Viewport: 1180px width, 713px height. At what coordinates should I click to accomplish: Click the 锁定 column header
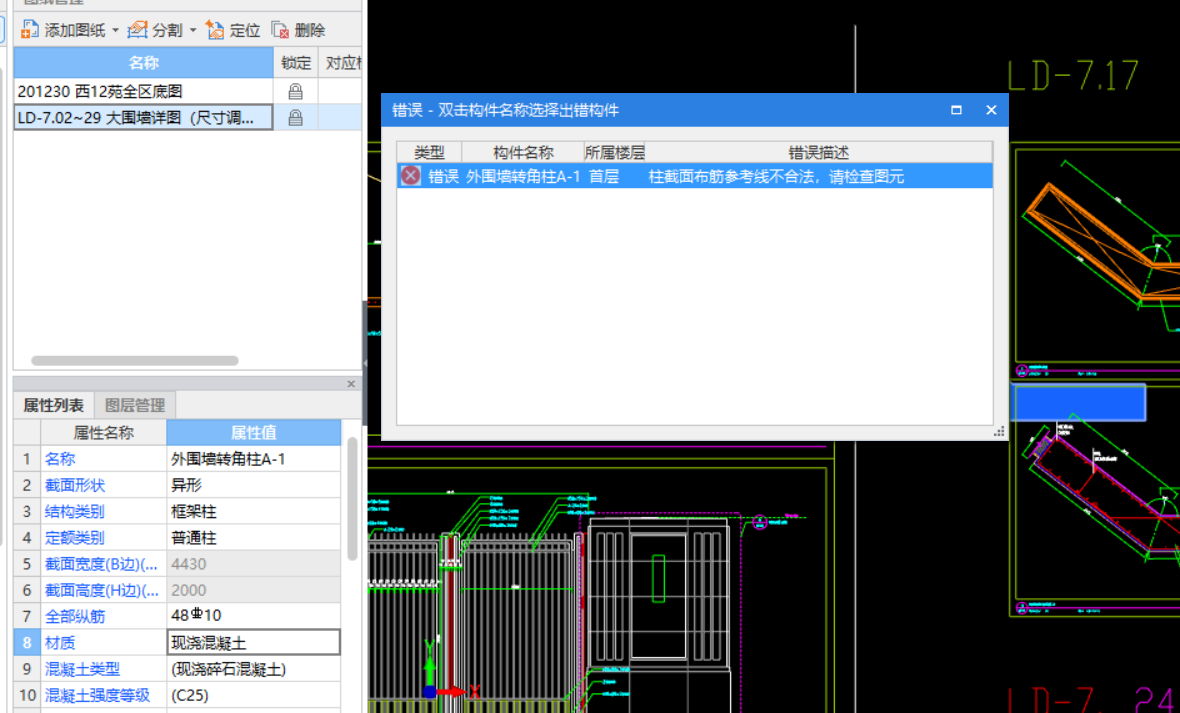pyautogui.click(x=296, y=62)
